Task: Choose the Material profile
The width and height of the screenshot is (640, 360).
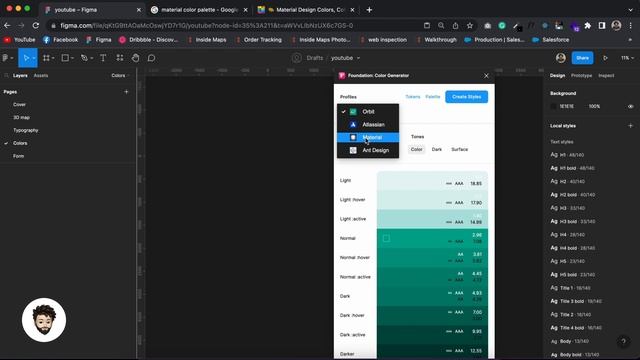Action: (368, 137)
